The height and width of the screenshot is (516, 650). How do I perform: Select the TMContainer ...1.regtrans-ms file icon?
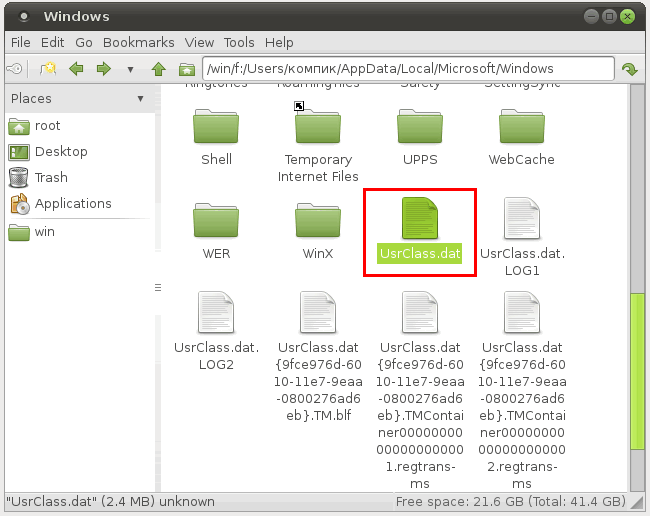coord(420,312)
